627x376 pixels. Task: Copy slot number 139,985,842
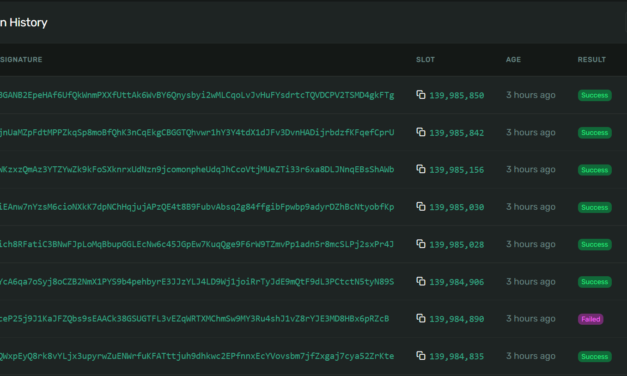[x=421, y=132]
